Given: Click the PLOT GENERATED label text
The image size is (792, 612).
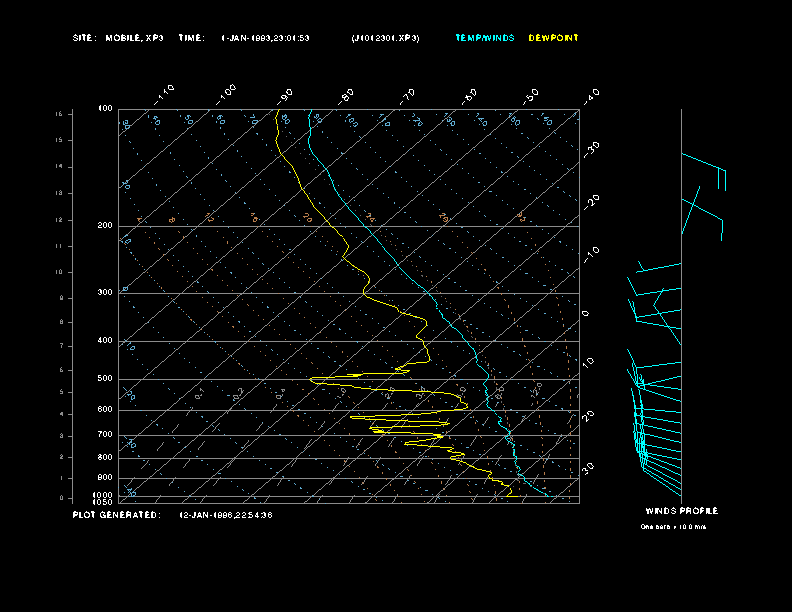Looking at the screenshot, I should (x=116, y=515).
